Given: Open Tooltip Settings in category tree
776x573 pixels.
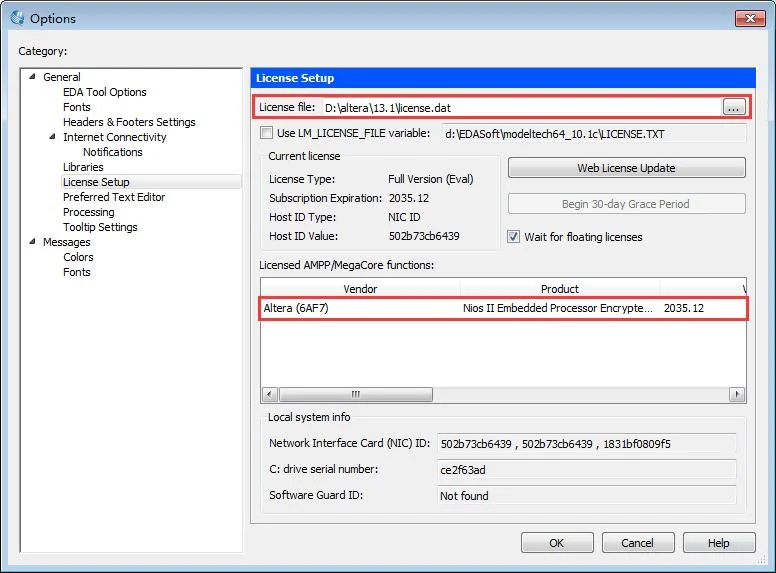Looking at the screenshot, I should coord(100,227).
